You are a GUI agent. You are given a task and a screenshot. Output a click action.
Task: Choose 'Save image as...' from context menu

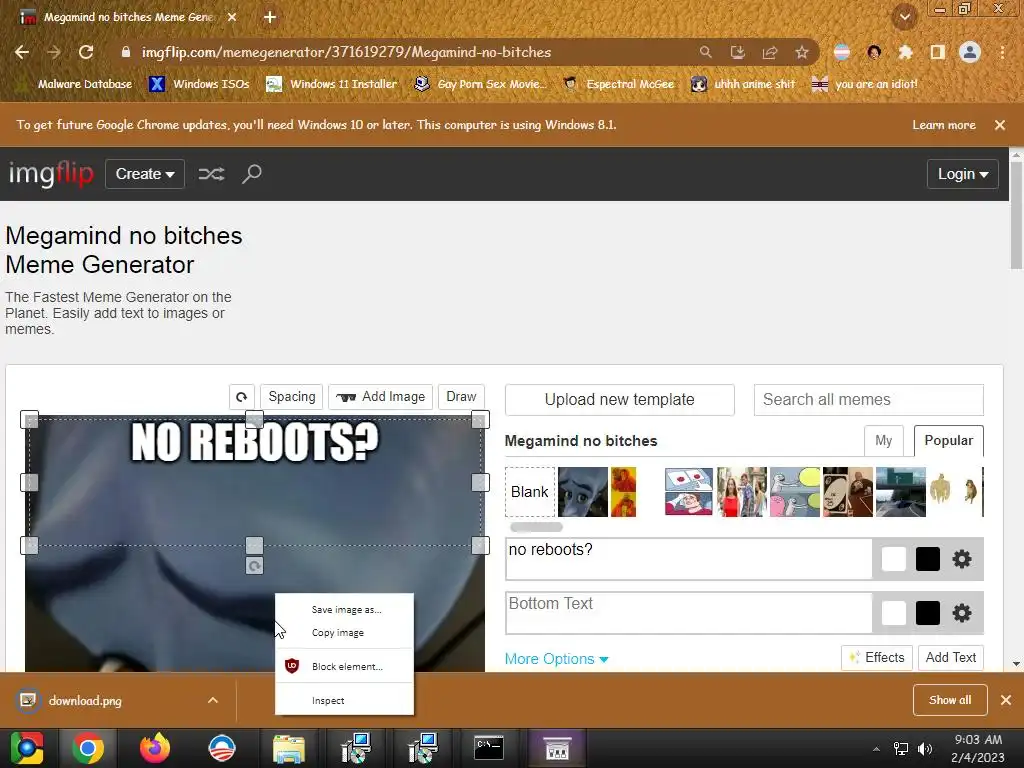click(x=345, y=609)
